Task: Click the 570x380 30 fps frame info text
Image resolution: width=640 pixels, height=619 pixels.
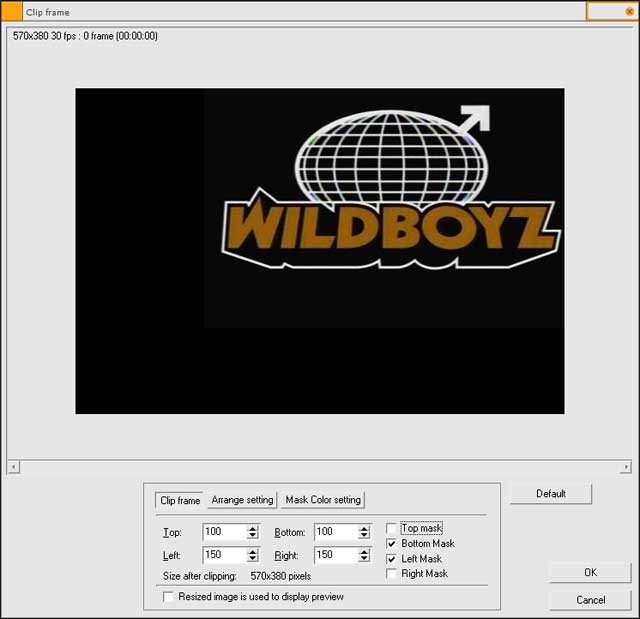Action: point(85,36)
